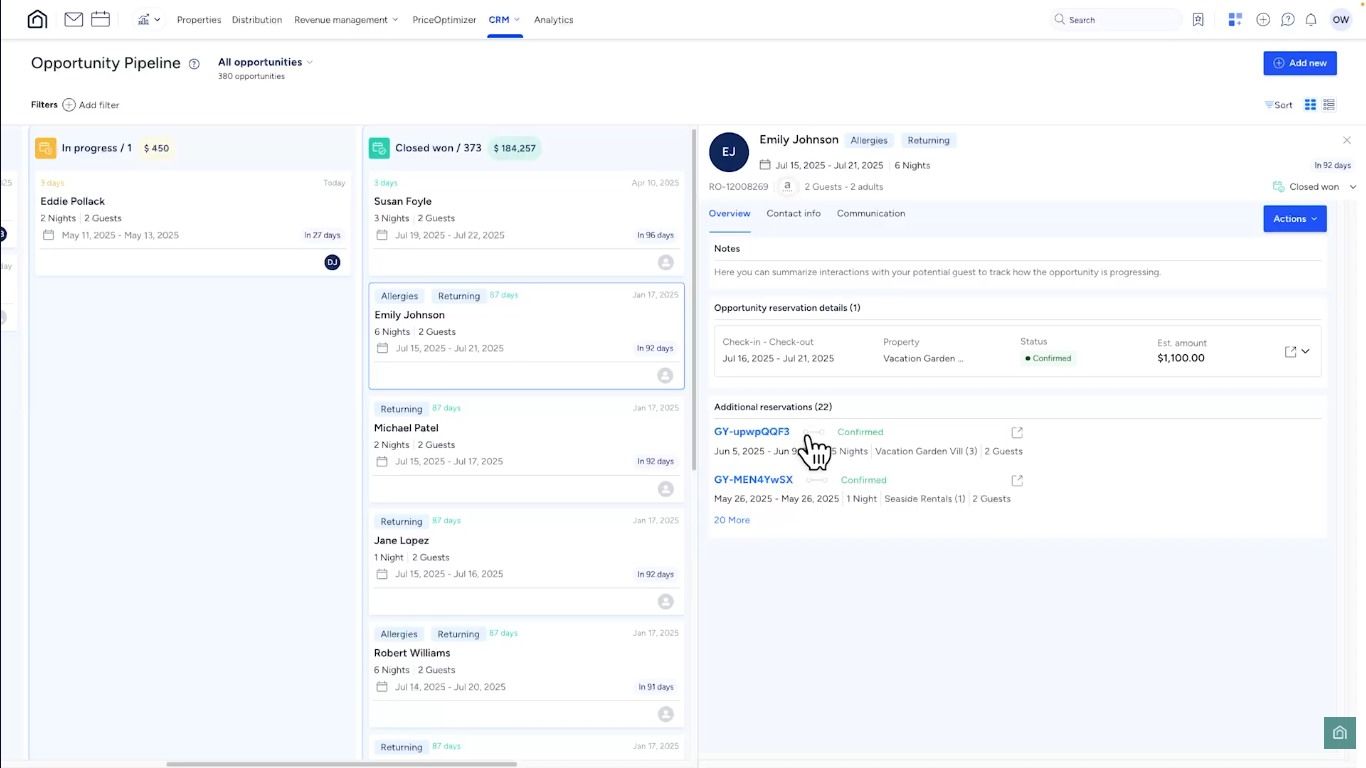Open the Closed won status dropdown
Viewport: 1366px width, 768px height.
tap(1314, 187)
